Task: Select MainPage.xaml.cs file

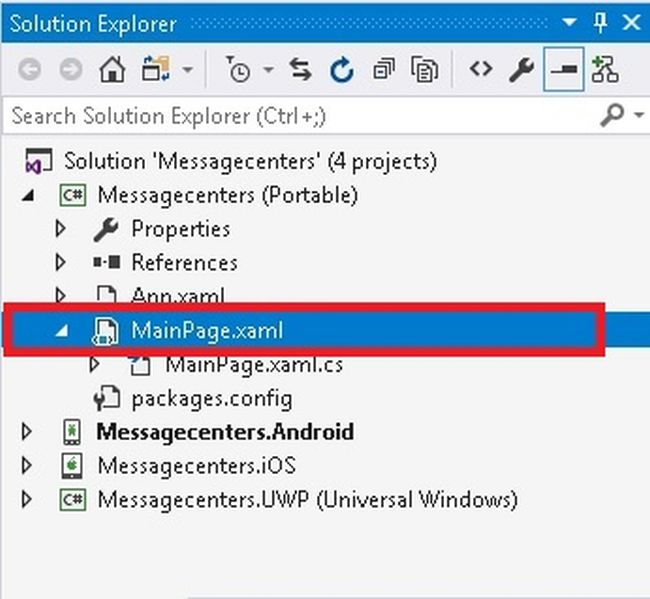Action: [253, 365]
